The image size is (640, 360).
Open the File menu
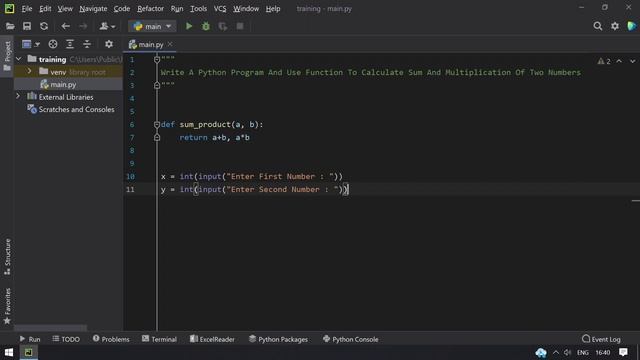(27, 9)
